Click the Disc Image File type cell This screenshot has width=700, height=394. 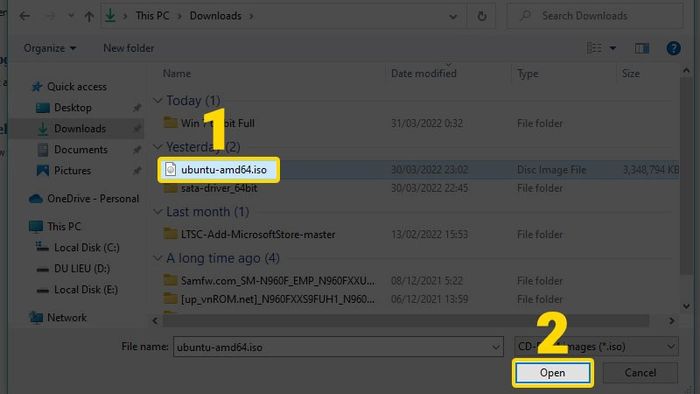tap(551, 170)
